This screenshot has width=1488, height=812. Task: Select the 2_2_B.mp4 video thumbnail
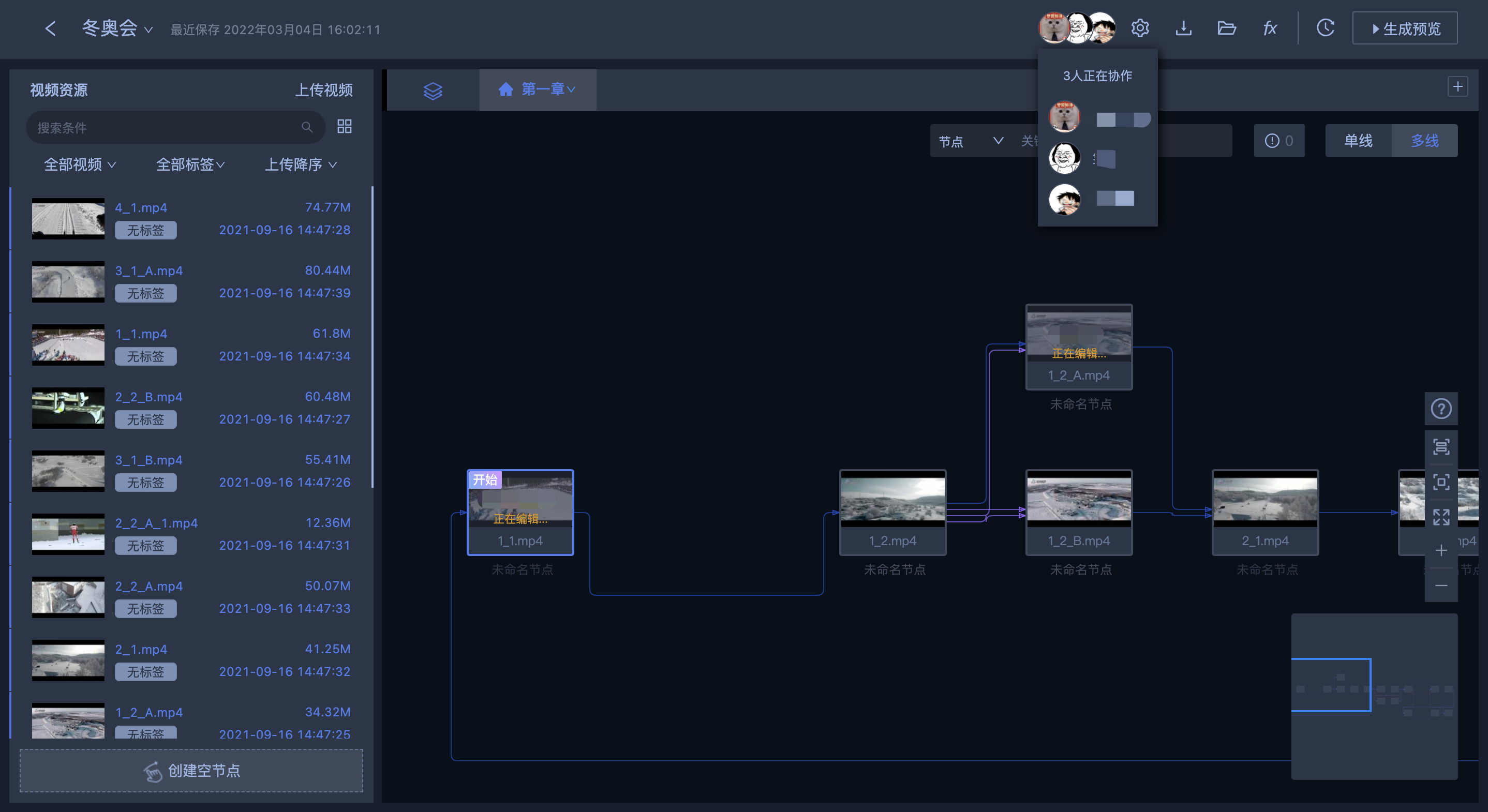pos(68,408)
